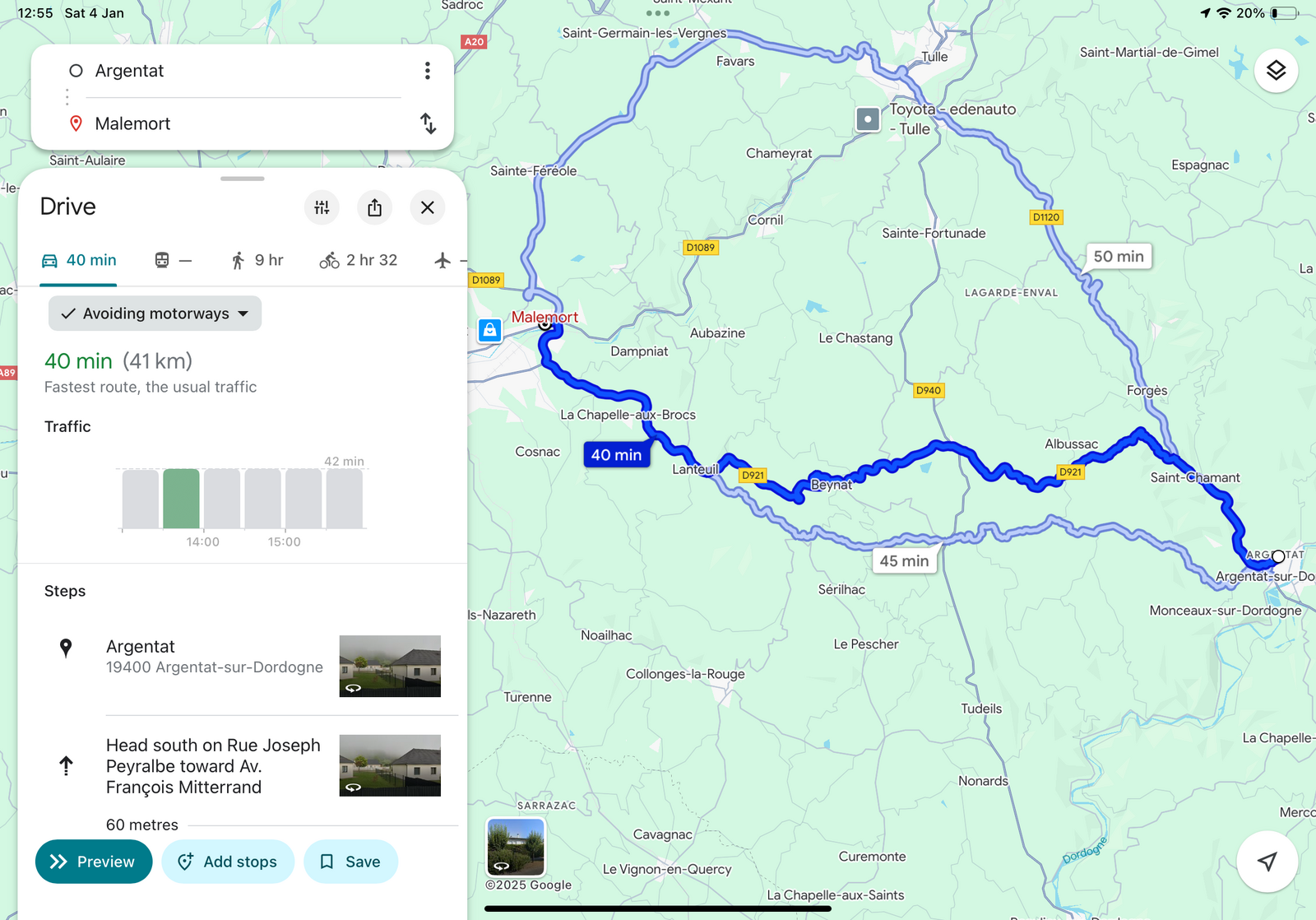Select the cycling 2 hr 32 tab
1316x920 pixels.
point(359,260)
